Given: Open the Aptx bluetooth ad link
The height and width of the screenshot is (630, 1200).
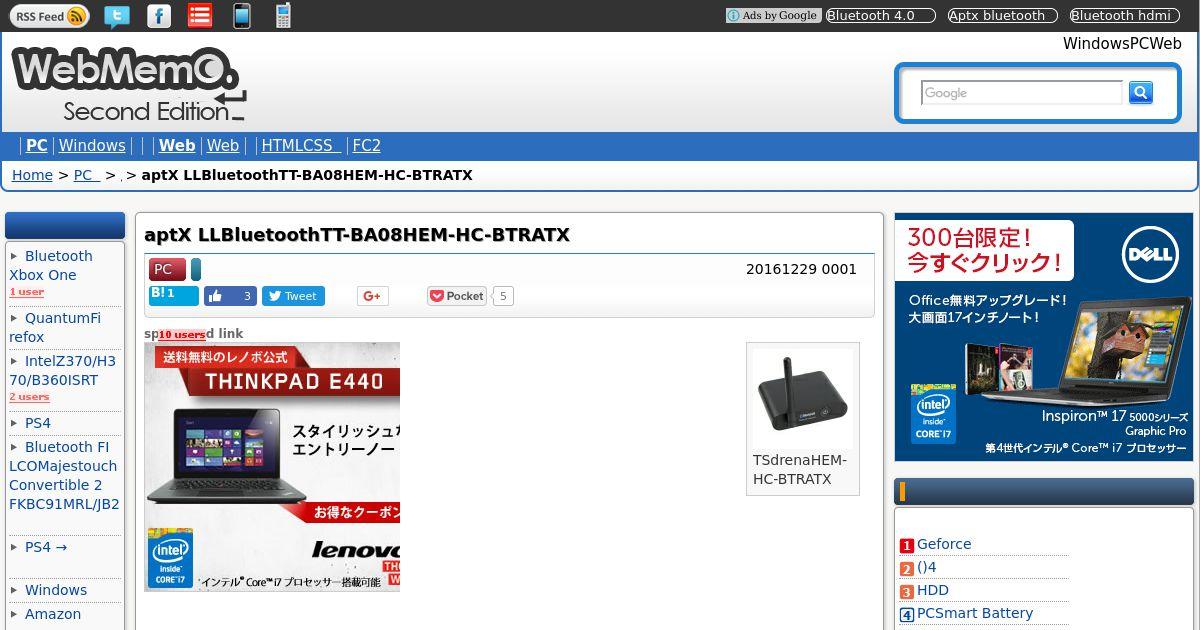Looking at the screenshot, I should (x=1002, y=16).
